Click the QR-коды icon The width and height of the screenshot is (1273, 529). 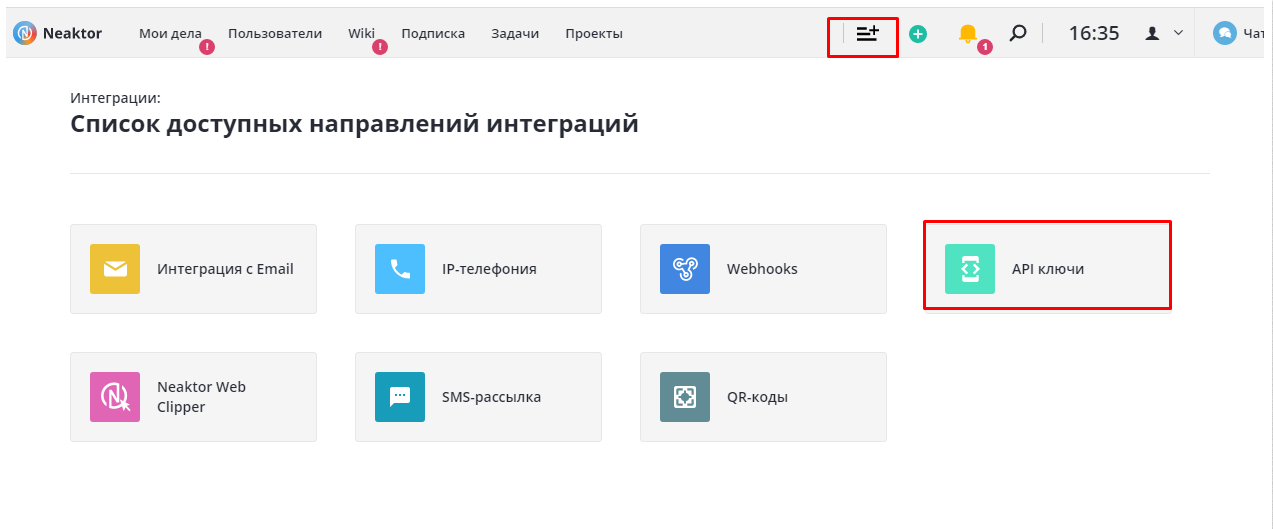(x=685, y=397)
